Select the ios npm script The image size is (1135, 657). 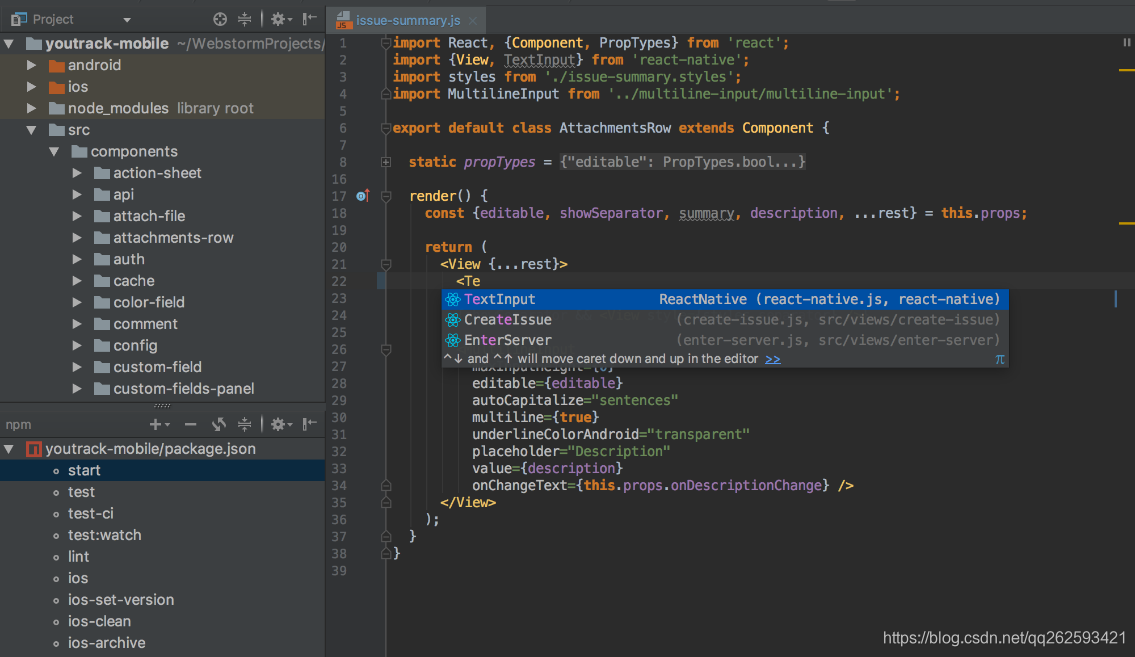(x=162, y=579)
